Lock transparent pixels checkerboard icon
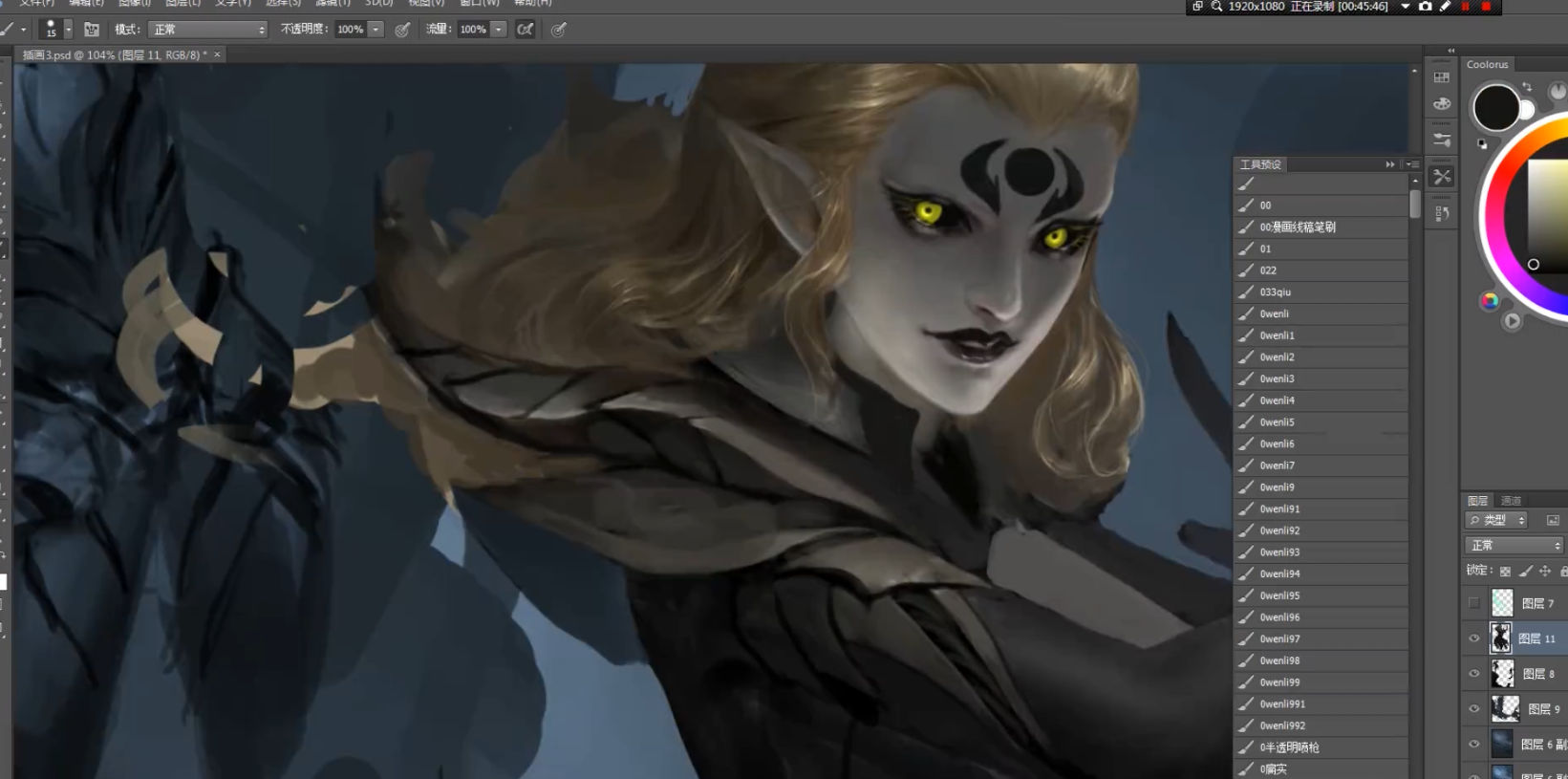The width and height of the screenshot is (1568, 779). [x=1505, y=572]
